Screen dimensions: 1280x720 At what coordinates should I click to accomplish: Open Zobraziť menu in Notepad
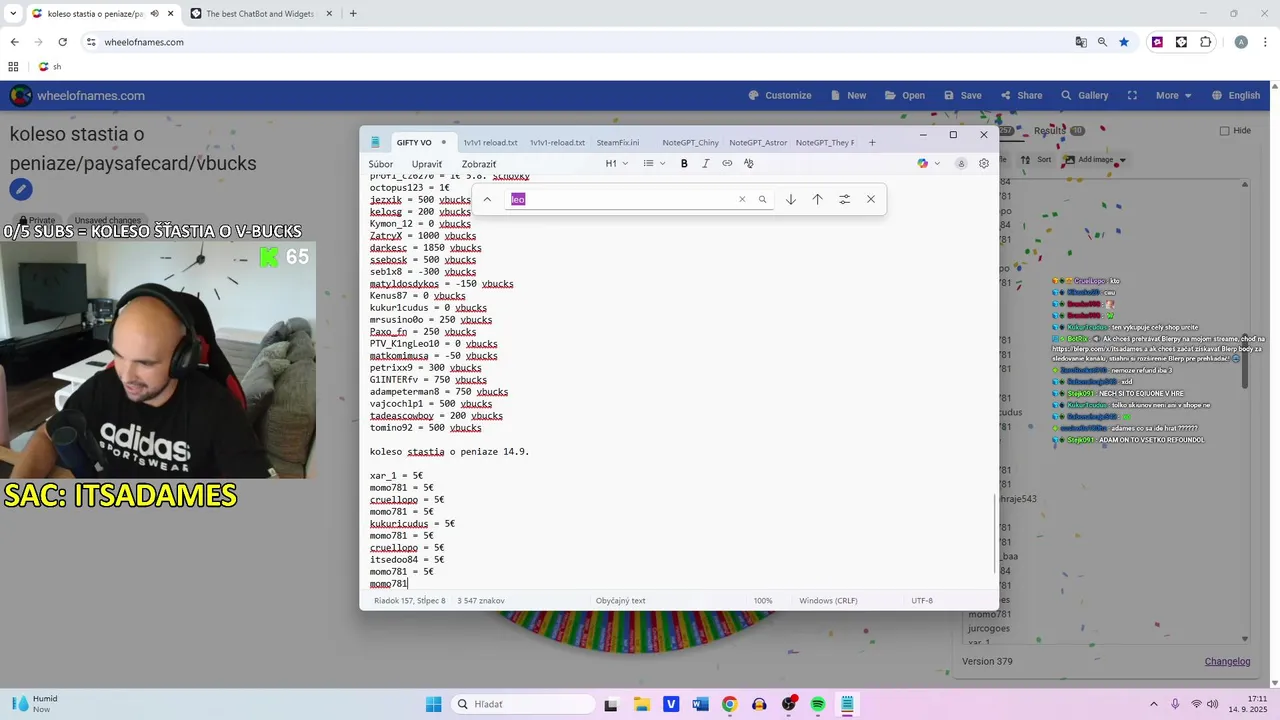pos(479,164)
